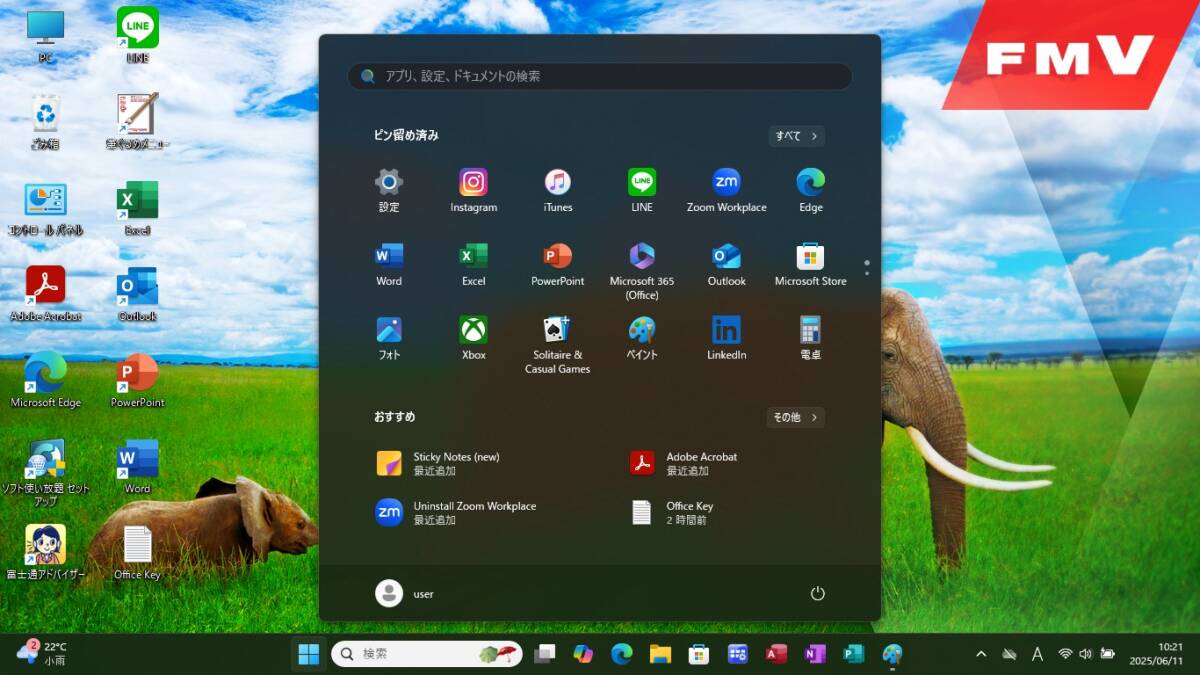
Task: Click the taskbar 検索 search box
Action: pyautogui.click(x=426, y=654)
